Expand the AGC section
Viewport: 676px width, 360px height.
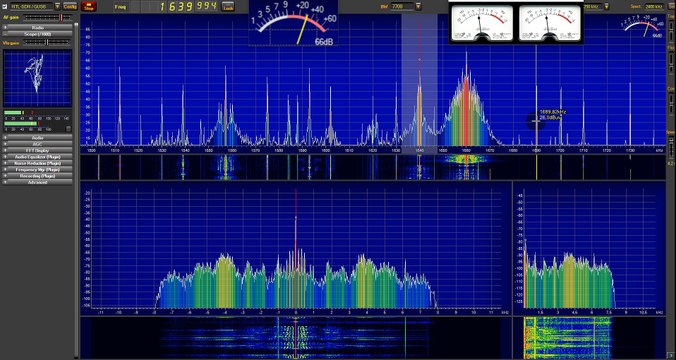coord(38,144)
